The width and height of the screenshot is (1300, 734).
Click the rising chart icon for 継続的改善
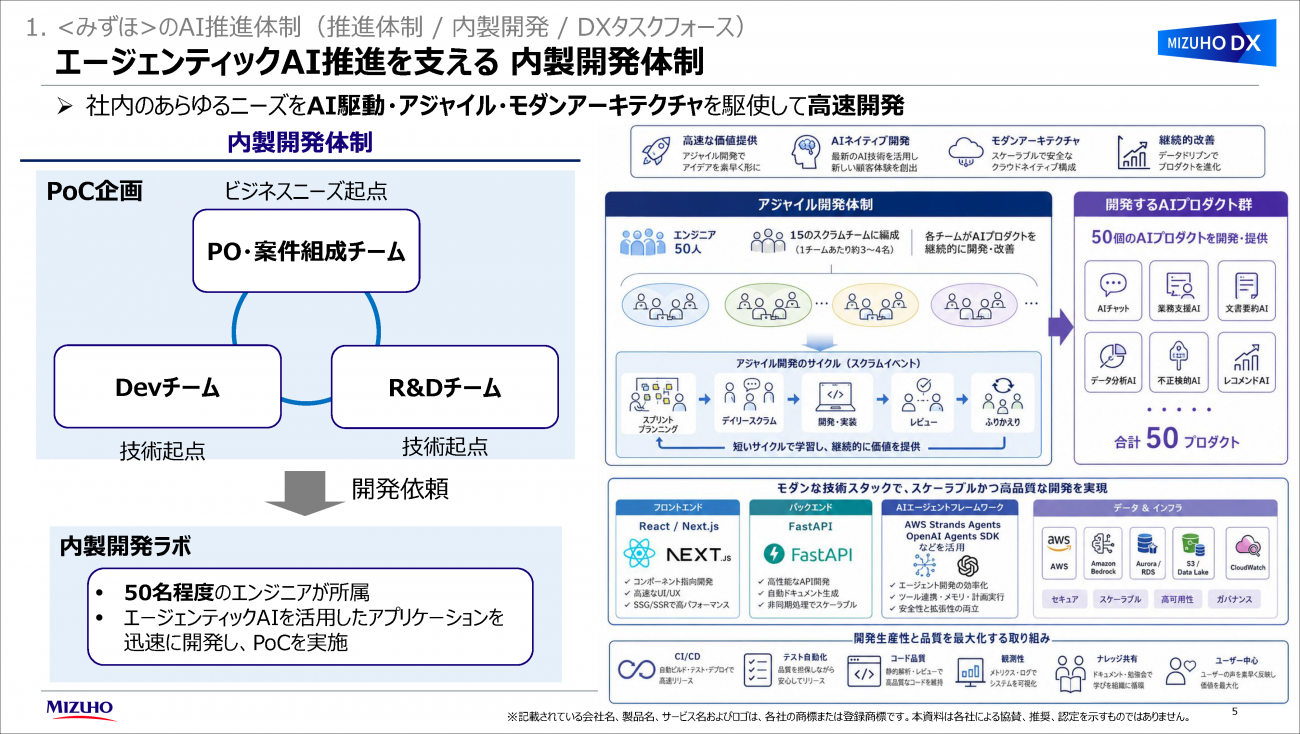(x=1133, y=152)
